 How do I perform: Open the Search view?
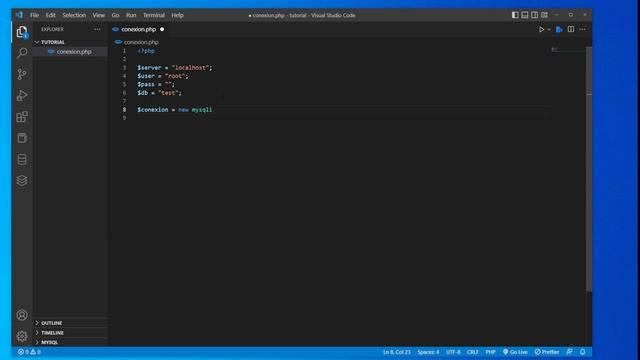(x=22, y=53)
